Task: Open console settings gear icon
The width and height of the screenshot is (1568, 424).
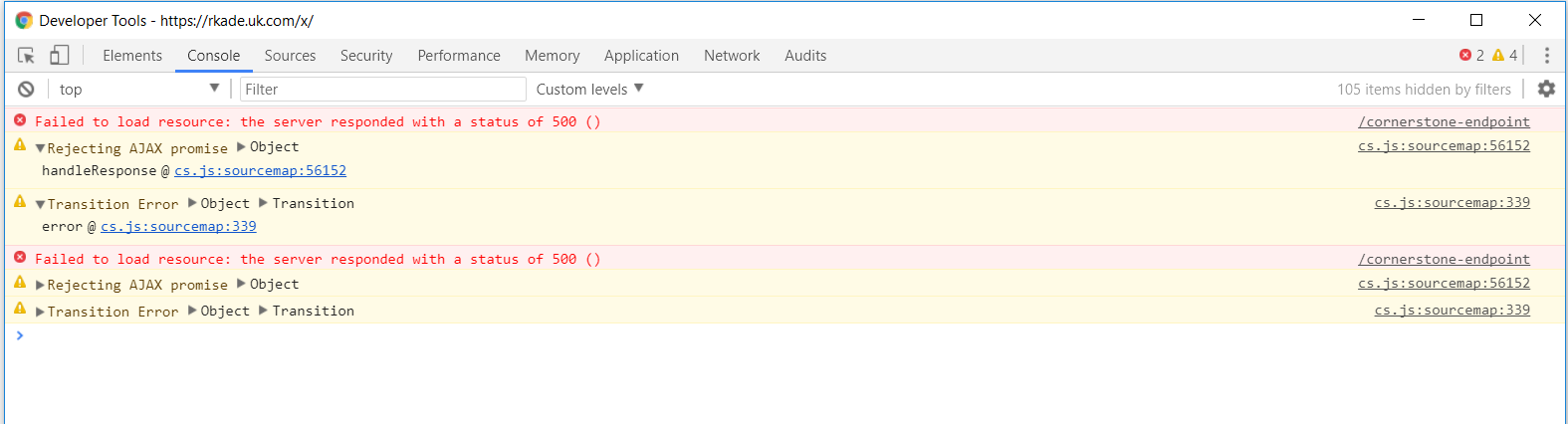Action: point(1546,89)
